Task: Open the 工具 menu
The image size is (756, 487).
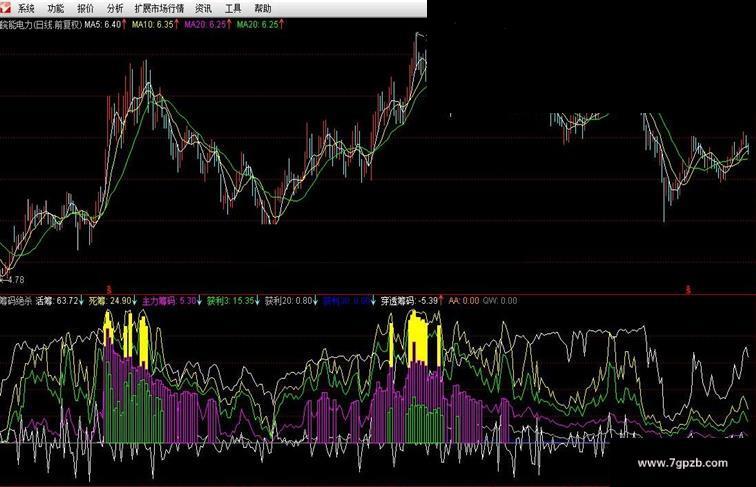Action: pyautogui.click(x=233, y=8)
